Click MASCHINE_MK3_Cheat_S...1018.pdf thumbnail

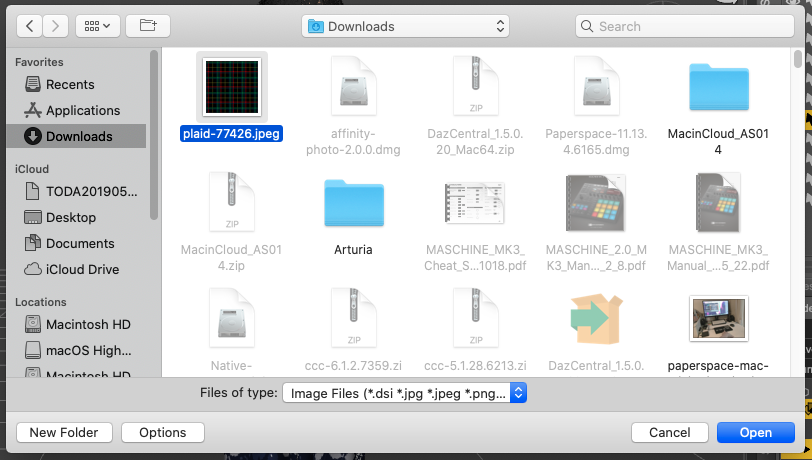[x=475, y=203]
